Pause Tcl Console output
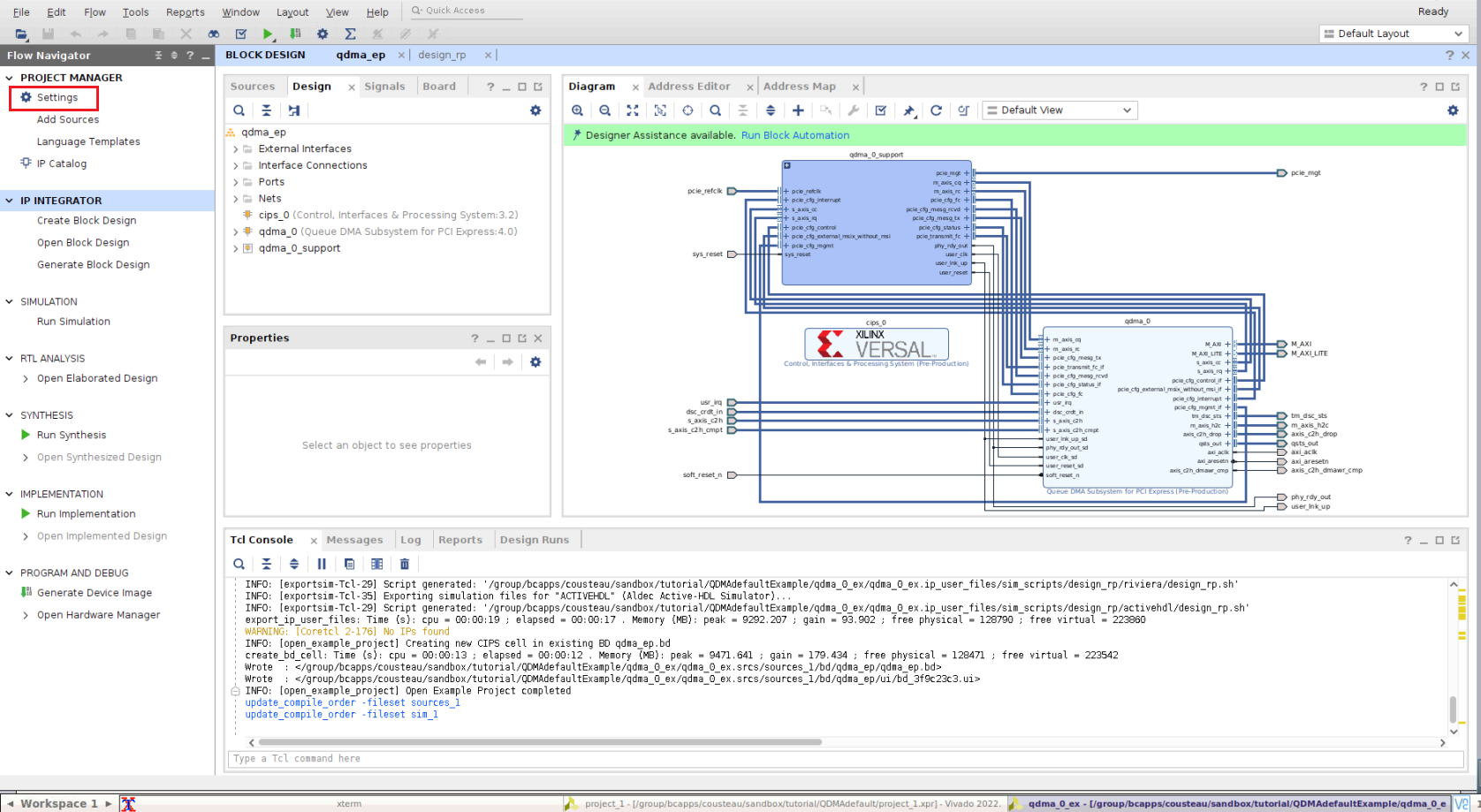The image size is (1481, 812). tap(322, 564)
